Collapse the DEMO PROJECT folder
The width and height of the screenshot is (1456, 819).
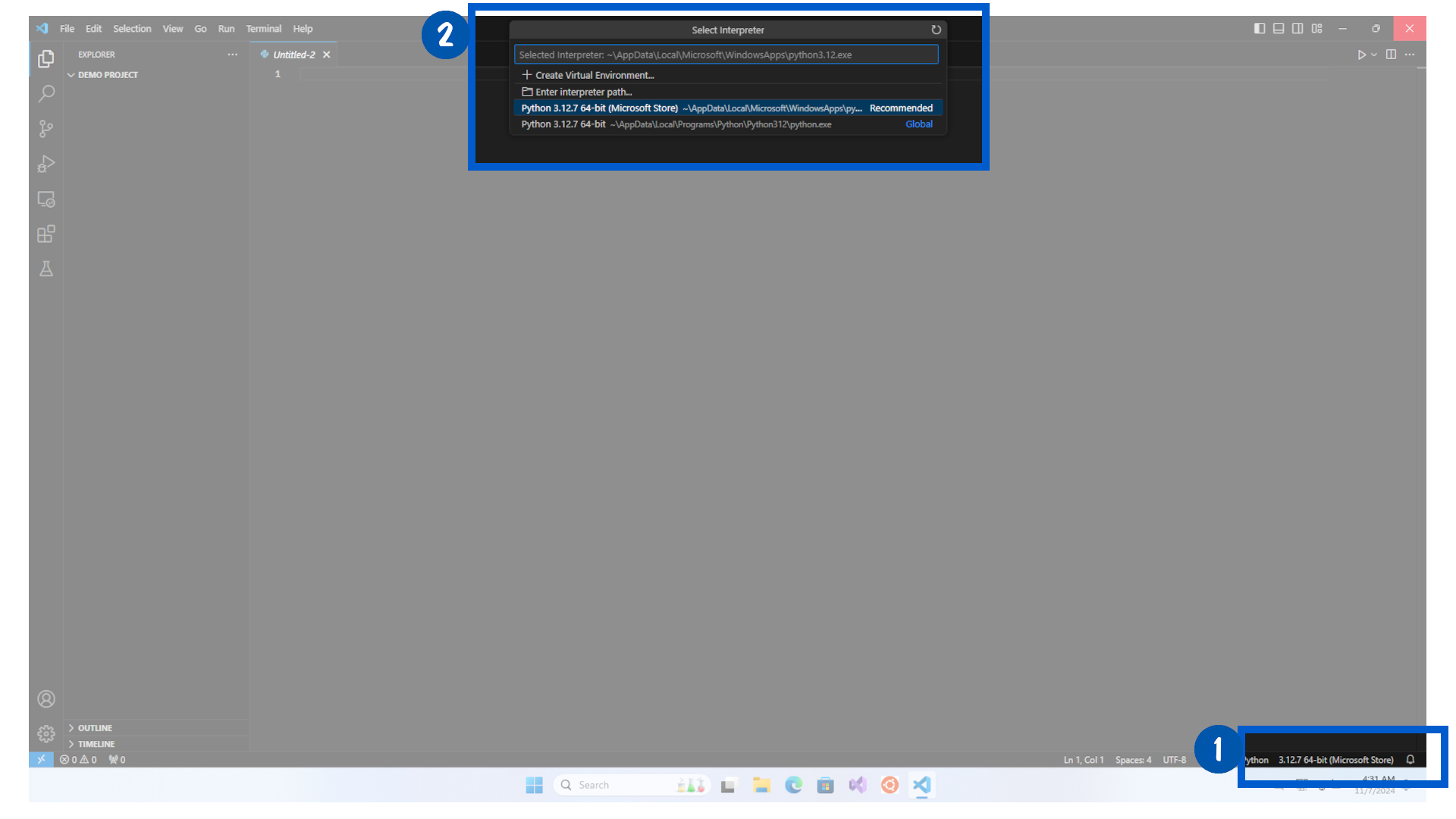coord(71,74)
